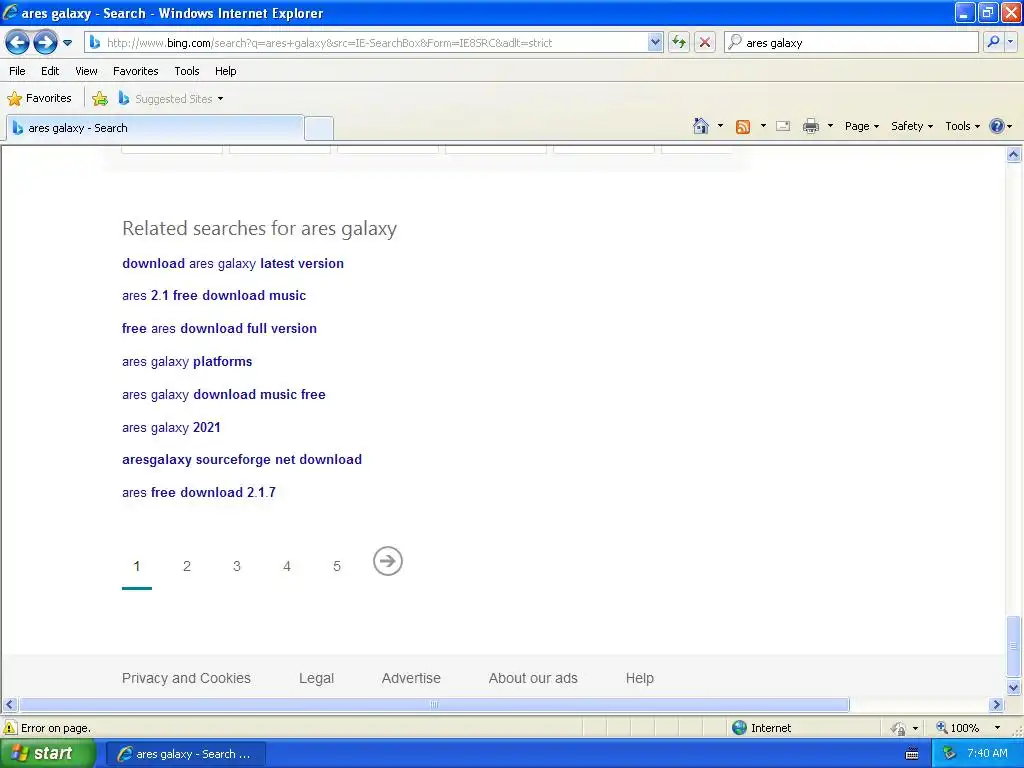
Task: Click the horizontal scrollbar left arrow
Action: [9, 705]
